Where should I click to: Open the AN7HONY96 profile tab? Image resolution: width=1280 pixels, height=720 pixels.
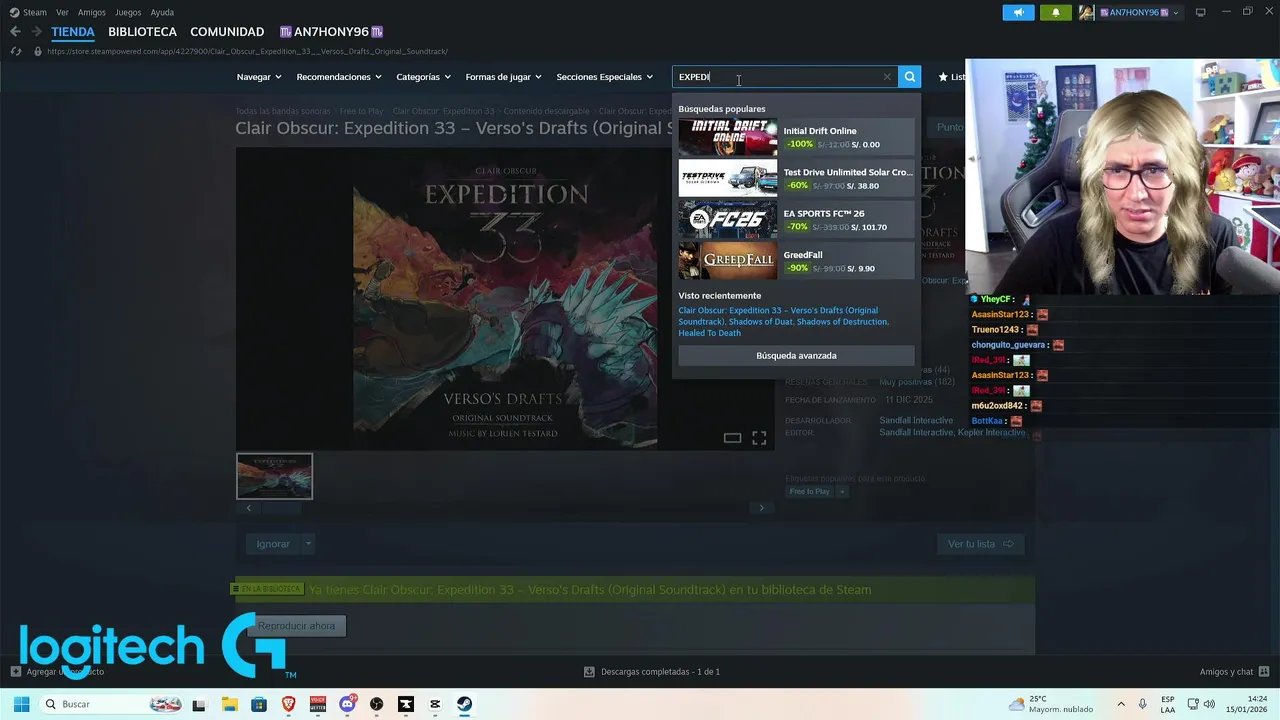click(x=332, y=32)
